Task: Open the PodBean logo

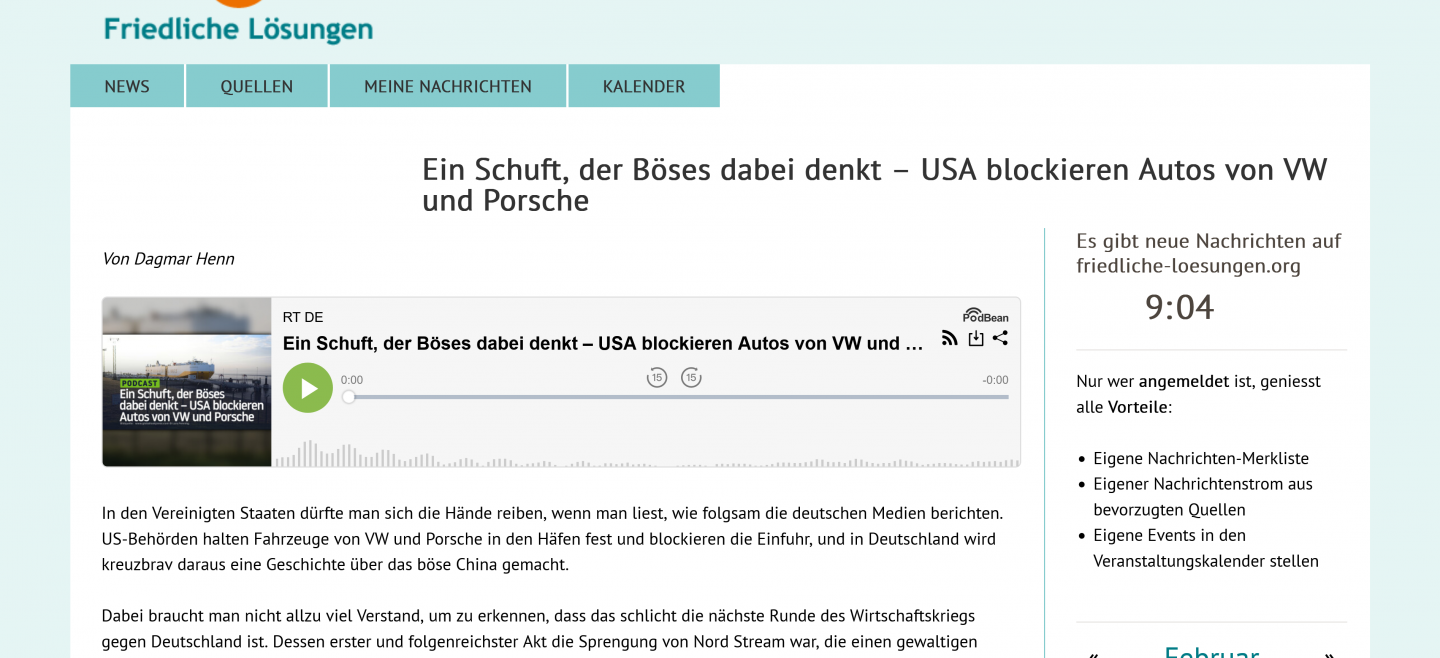Action: tap(984, 314)
